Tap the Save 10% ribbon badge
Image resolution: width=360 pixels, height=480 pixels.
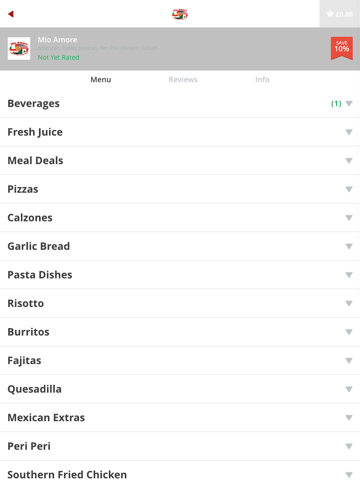pos(342,48)
